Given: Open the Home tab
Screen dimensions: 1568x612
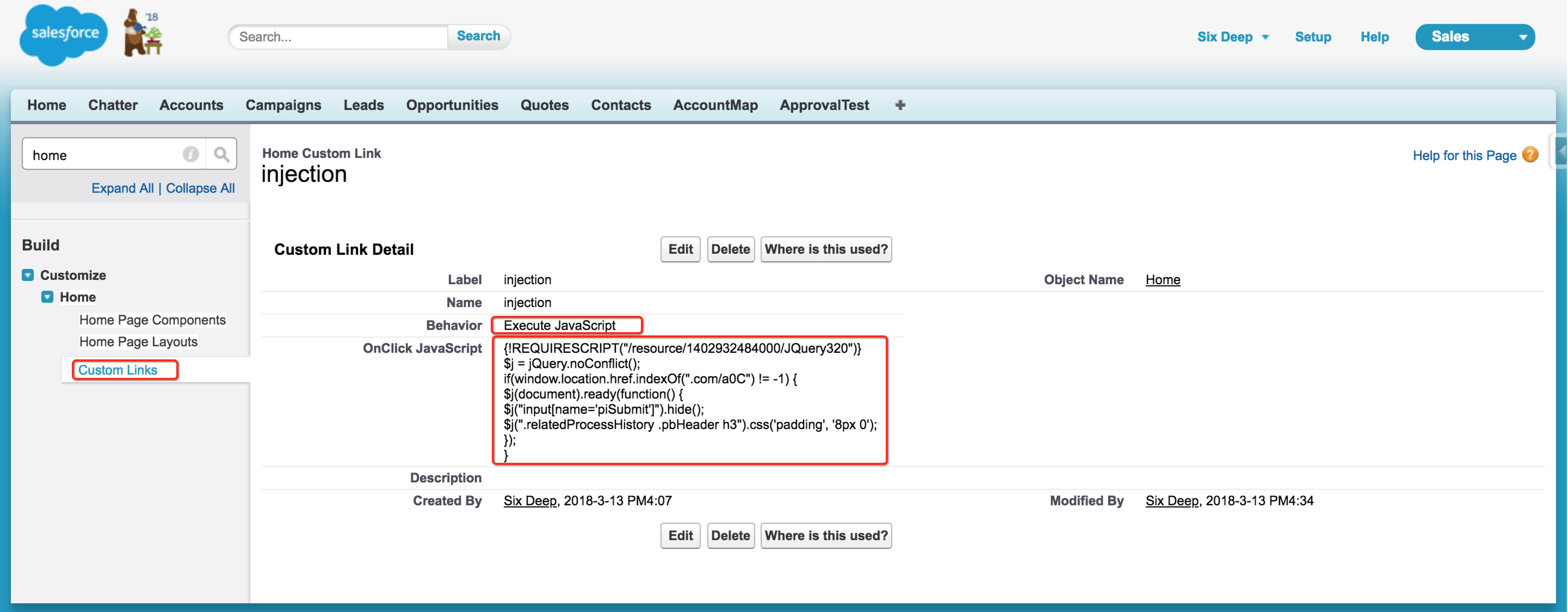Looking at the screenshot, I should pos(47,105).
